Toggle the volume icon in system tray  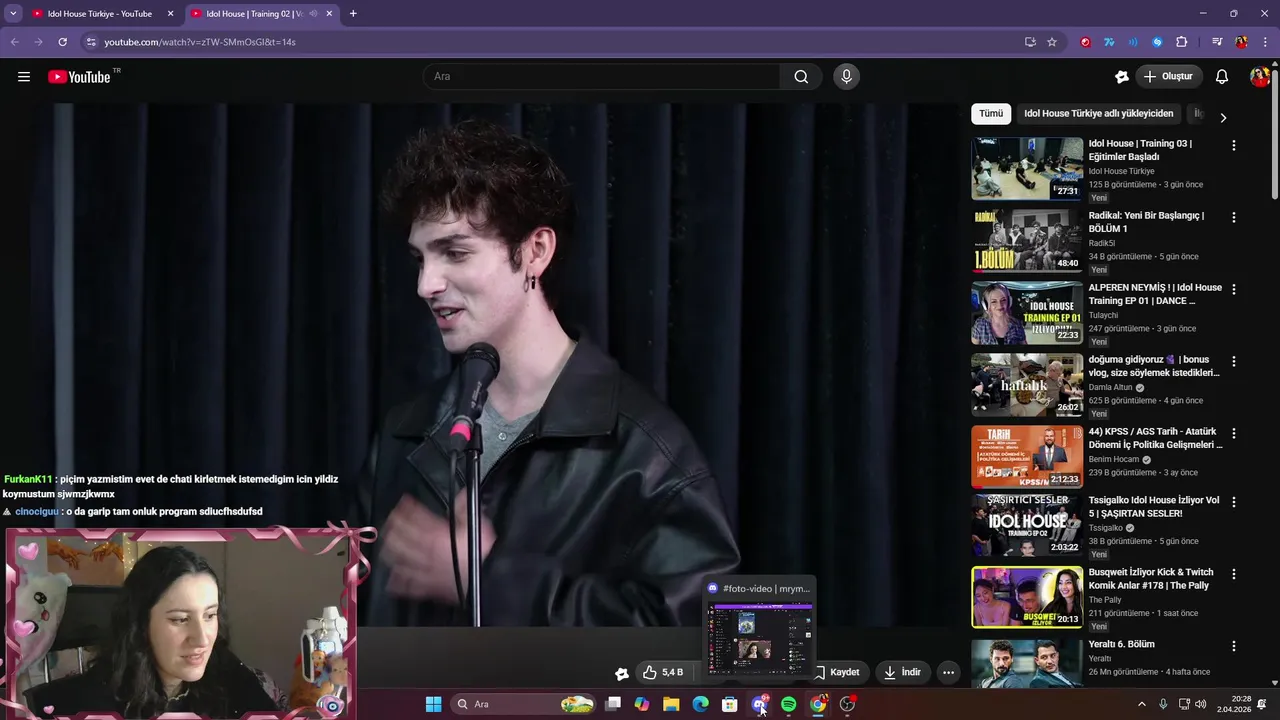click(x=1201, y=704)
